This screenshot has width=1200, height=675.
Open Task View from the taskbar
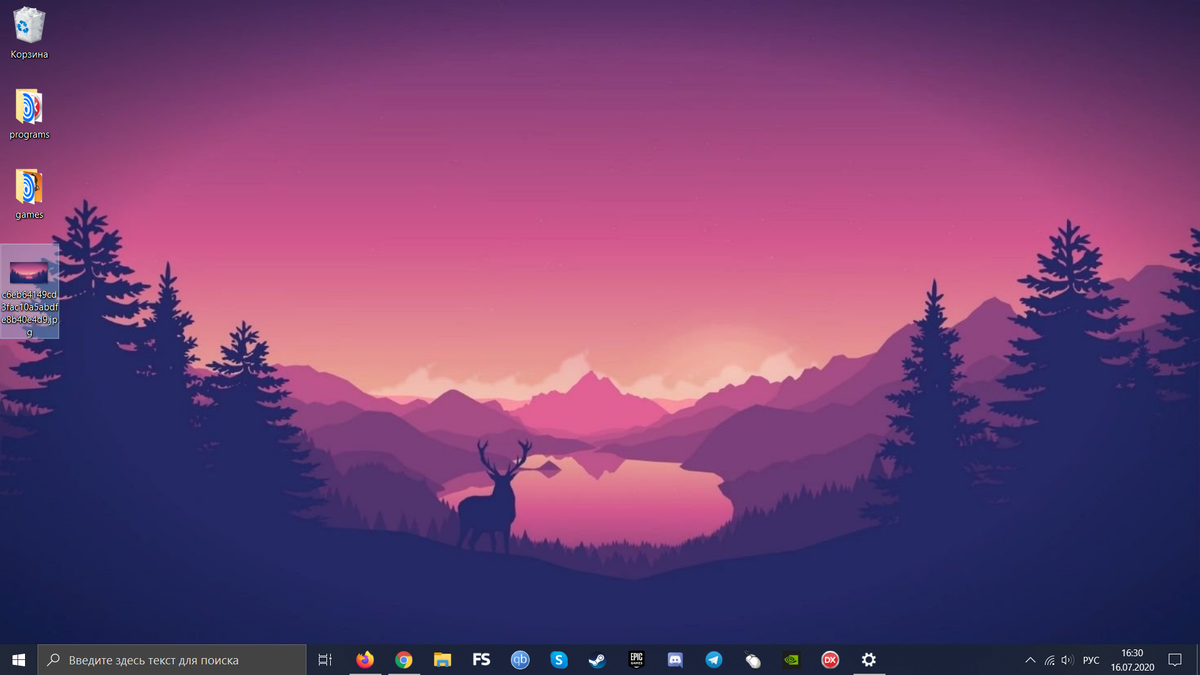pos(325,660)
